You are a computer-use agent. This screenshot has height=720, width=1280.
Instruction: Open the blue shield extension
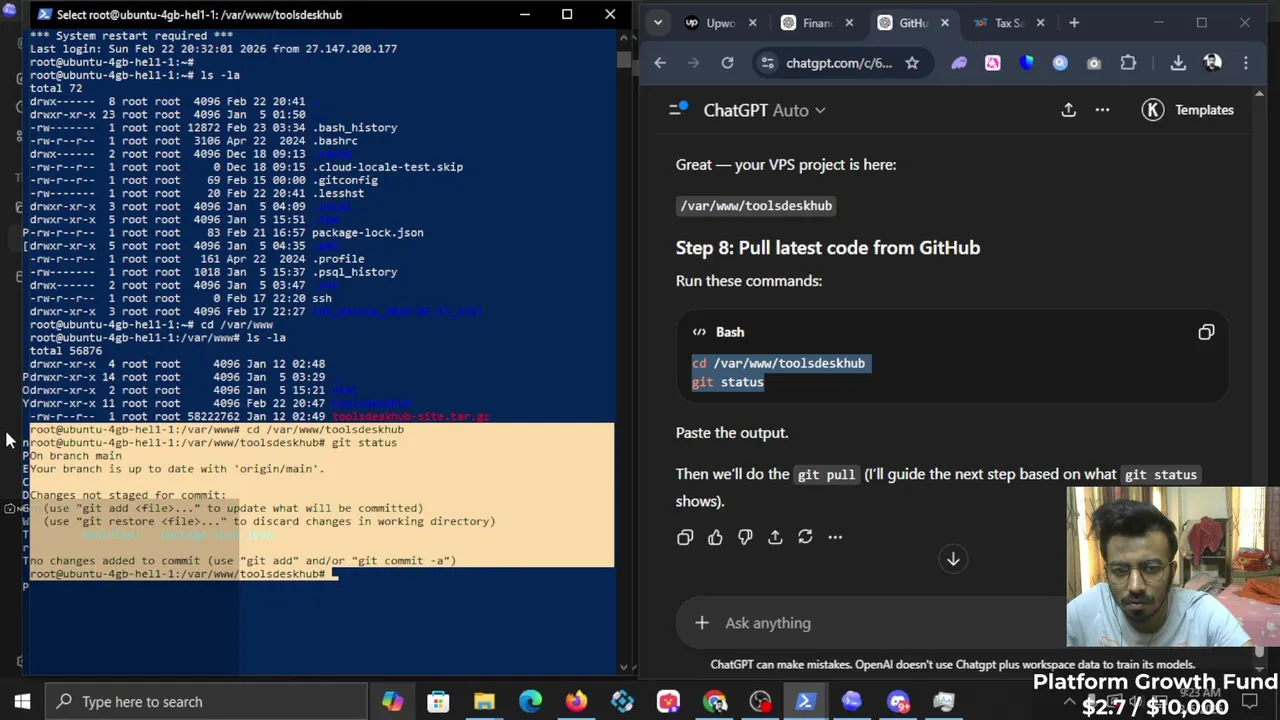click(1026, 63)
